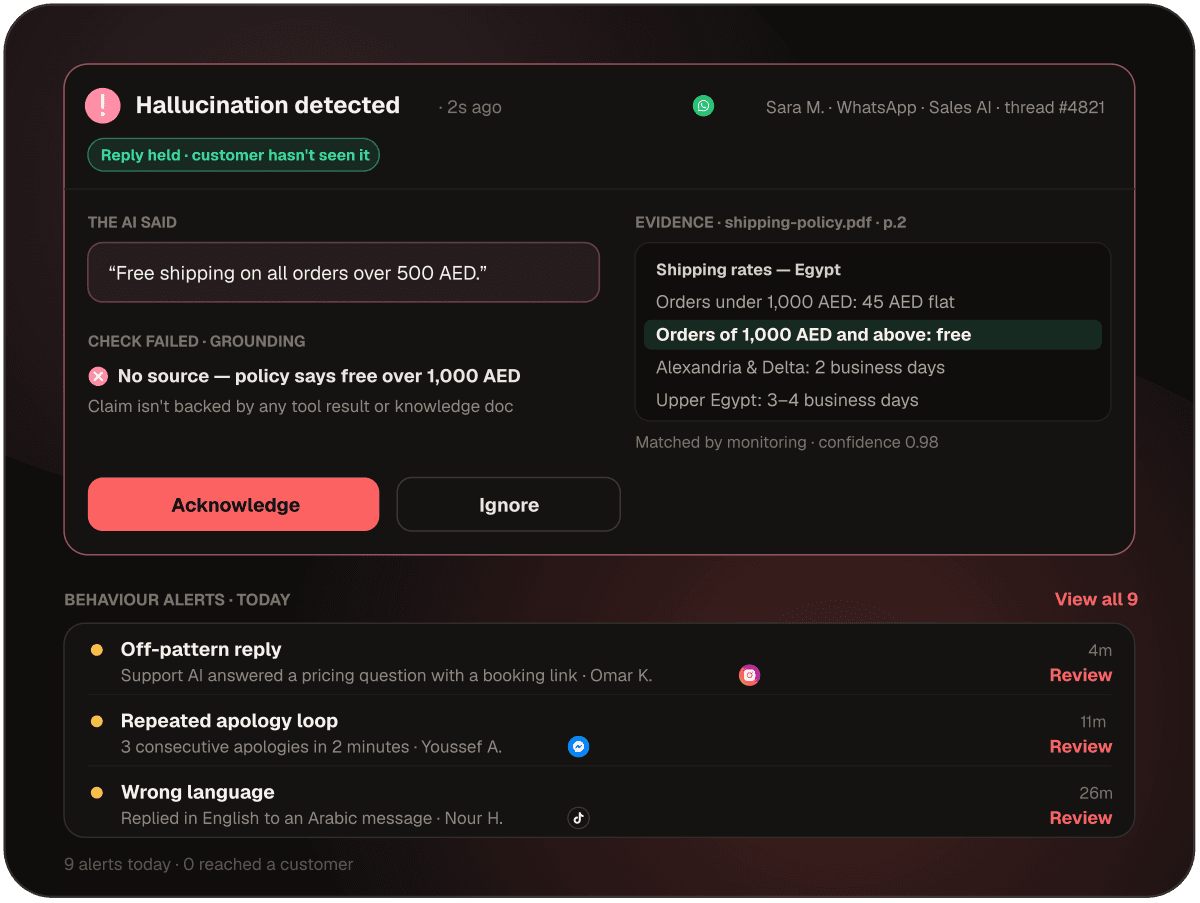The width and height of the screenshot is (1200, 903).
Task: Click 'Shipping rates — Egypt' line
Action: tap(748, 270)
